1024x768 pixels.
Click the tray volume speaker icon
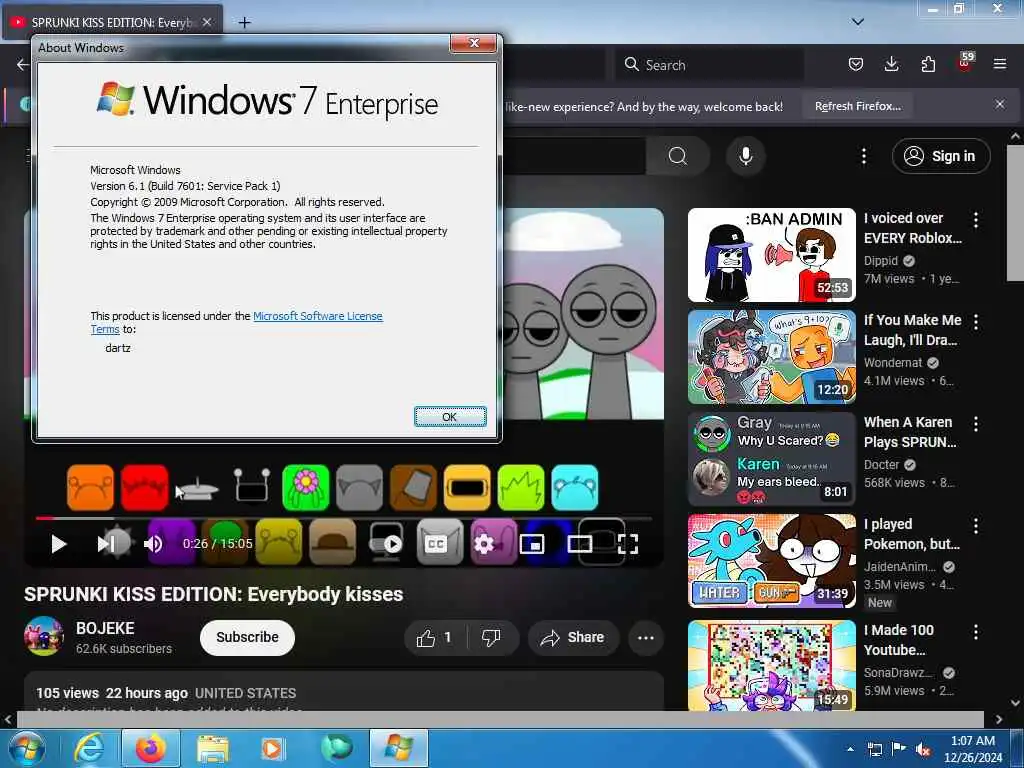pos(923,750)
